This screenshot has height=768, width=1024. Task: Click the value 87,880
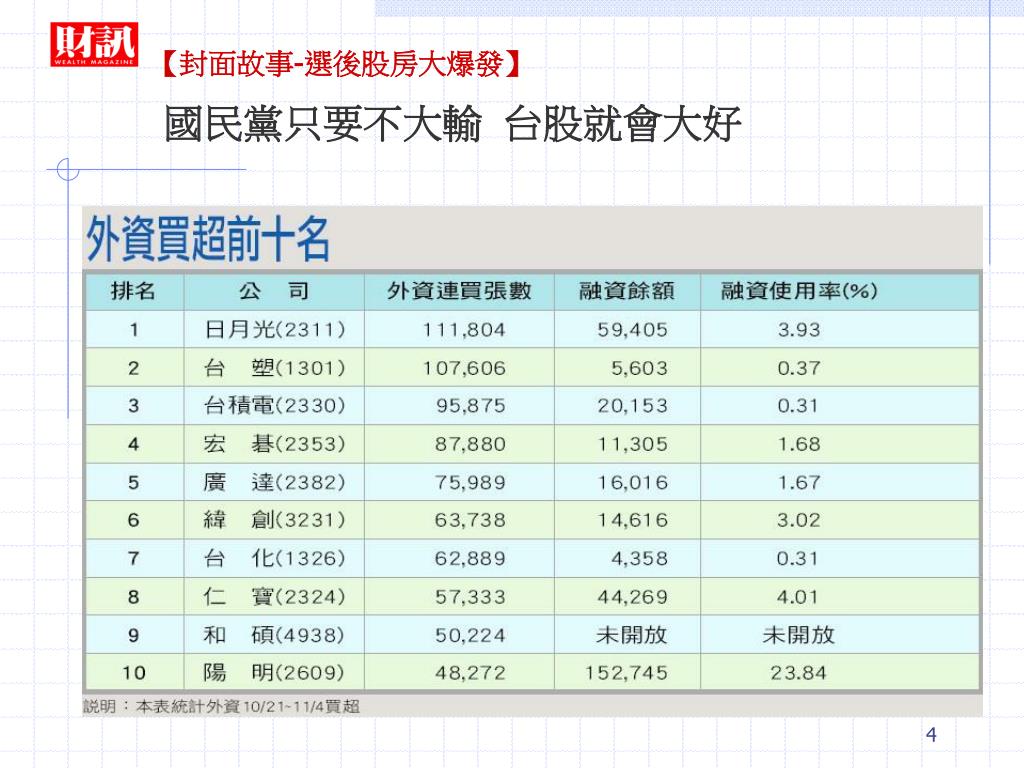[471, 444]
